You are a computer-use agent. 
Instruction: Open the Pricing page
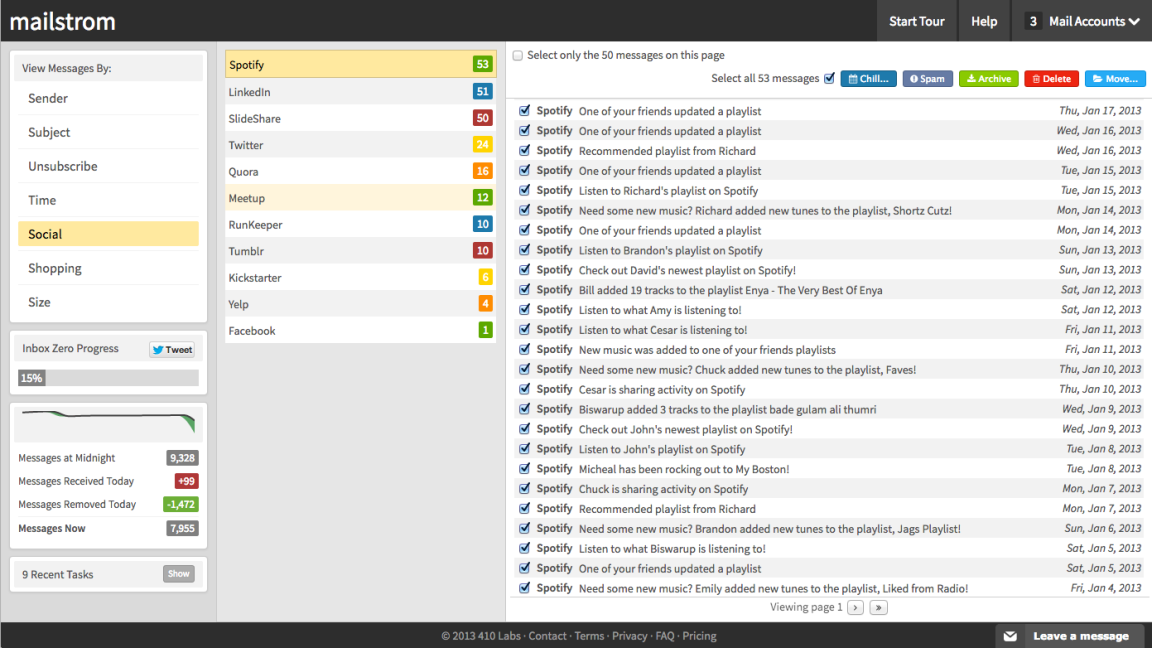pyautogui.click(x=699, y=635)
